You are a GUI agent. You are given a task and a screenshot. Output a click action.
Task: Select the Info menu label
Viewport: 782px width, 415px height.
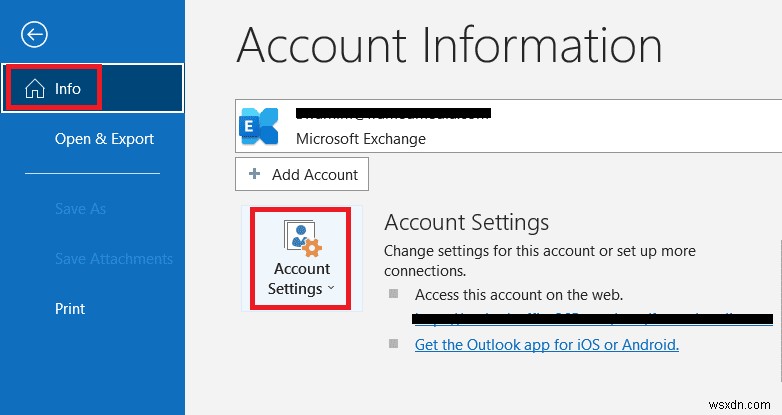click(68, 89)
